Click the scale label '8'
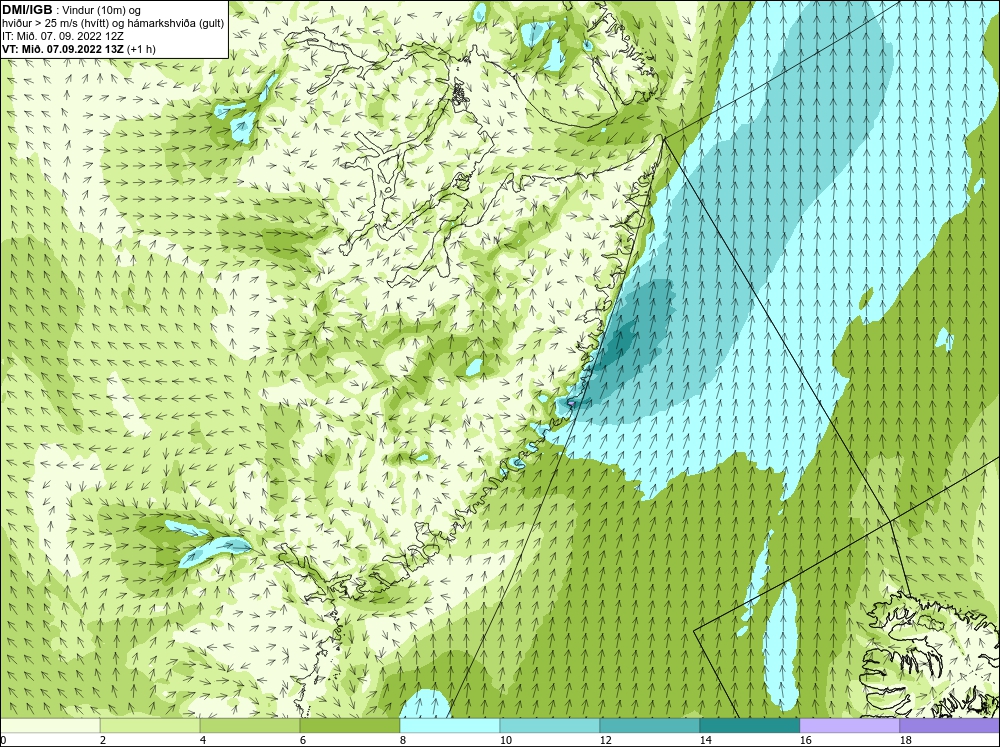1000x747 pixels. (x=402, y=740)
